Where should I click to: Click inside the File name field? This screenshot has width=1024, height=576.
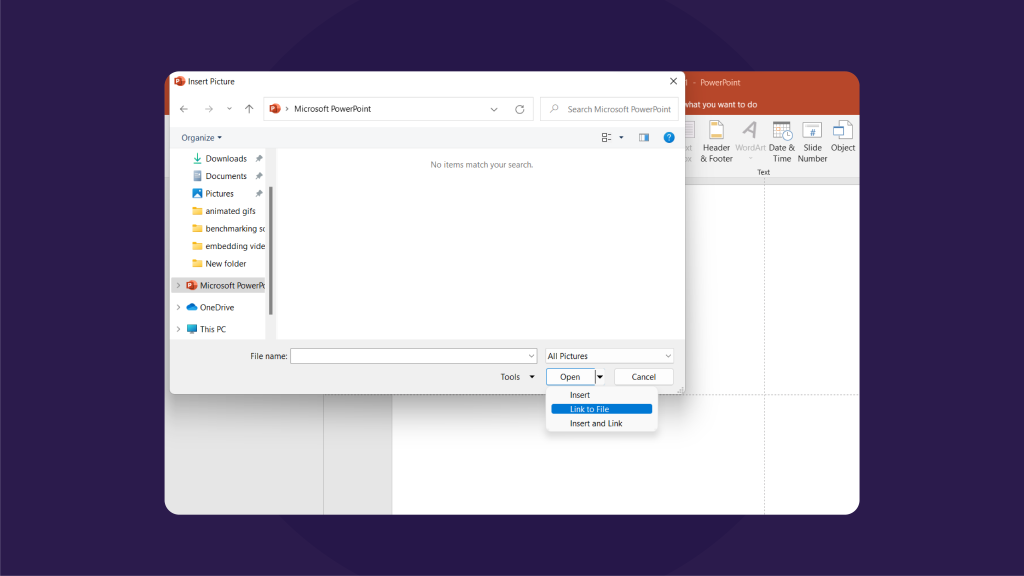[x=410, y=355]
